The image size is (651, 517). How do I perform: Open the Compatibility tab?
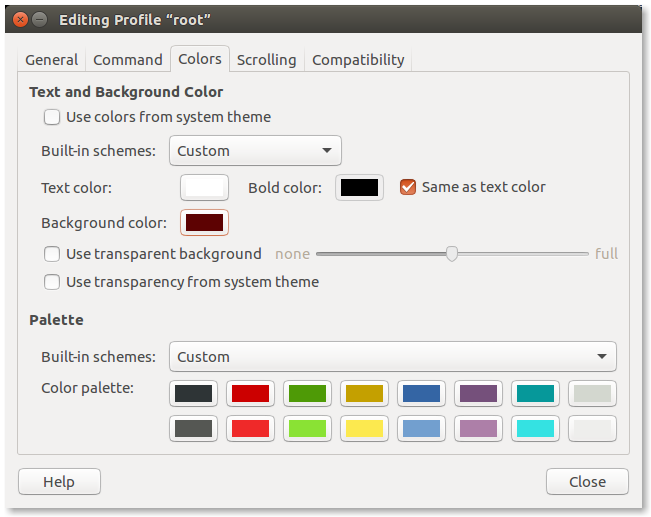(x=358, y=60)
